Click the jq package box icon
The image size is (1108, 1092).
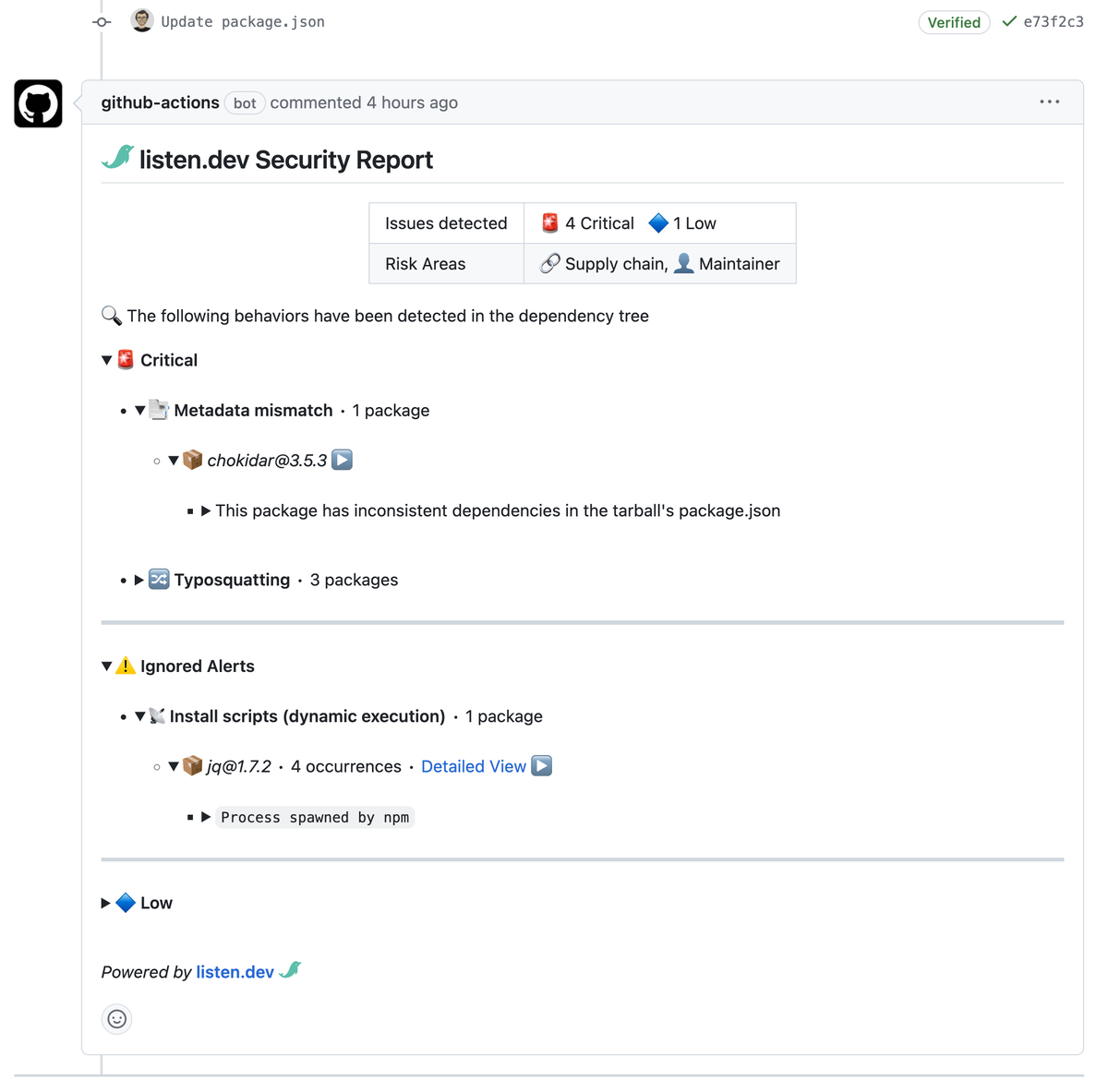point(192,766)
